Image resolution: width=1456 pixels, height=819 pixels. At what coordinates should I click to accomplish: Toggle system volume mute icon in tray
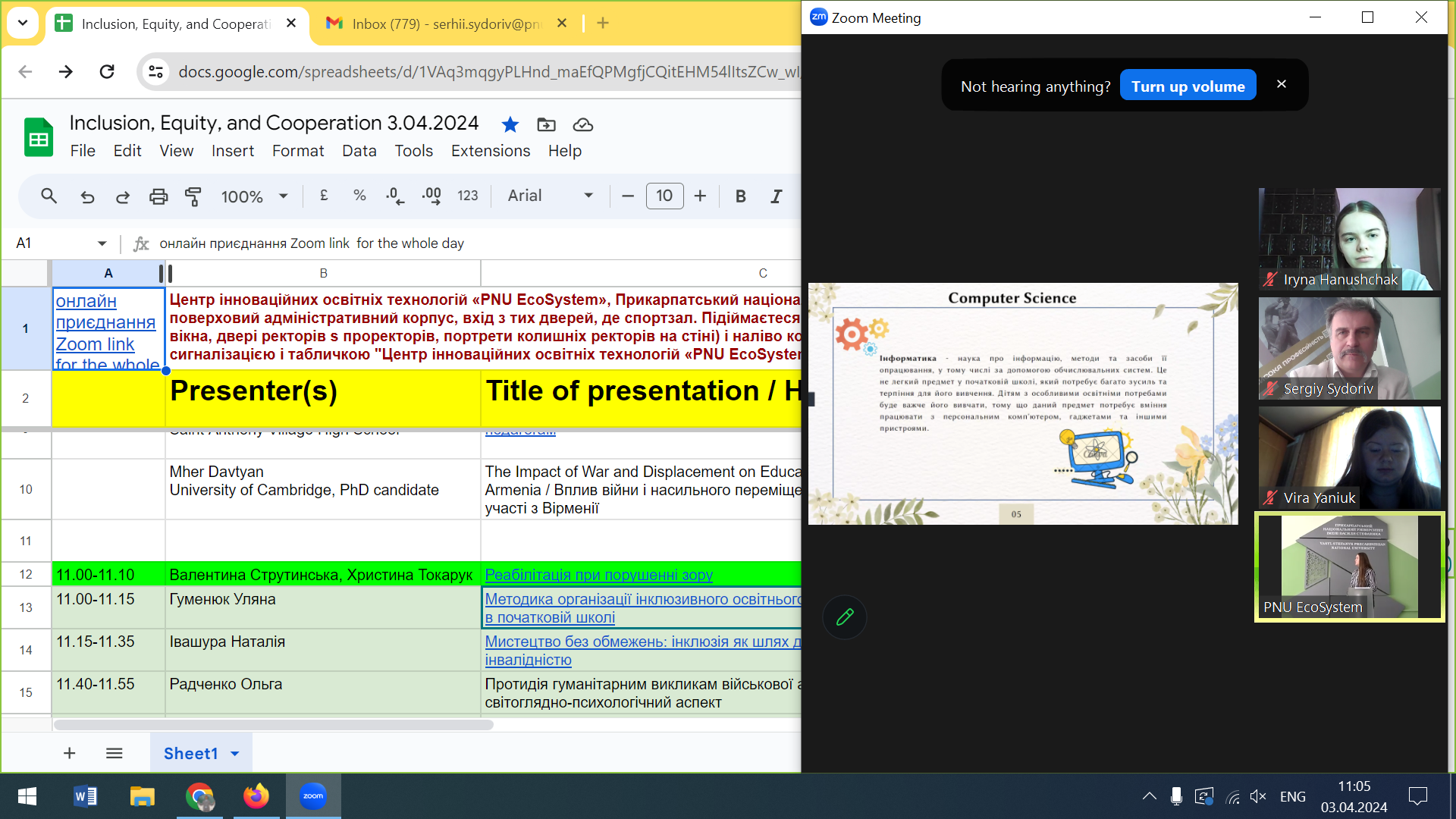pos(1258,796)
